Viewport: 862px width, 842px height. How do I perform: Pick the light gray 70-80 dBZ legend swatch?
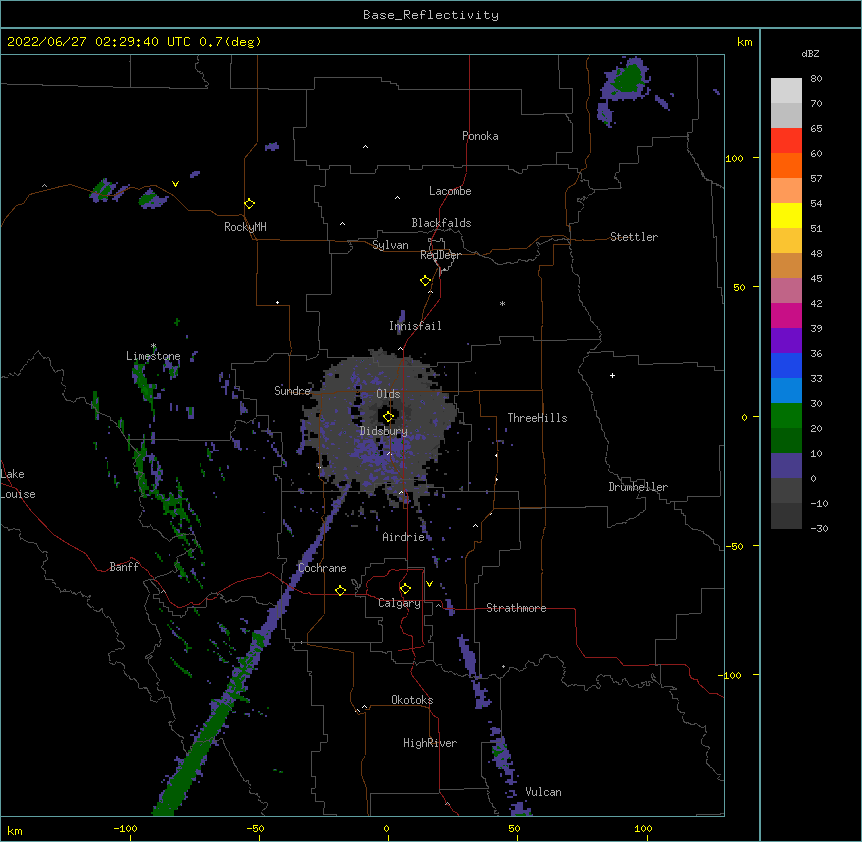(x=786, y=91)
